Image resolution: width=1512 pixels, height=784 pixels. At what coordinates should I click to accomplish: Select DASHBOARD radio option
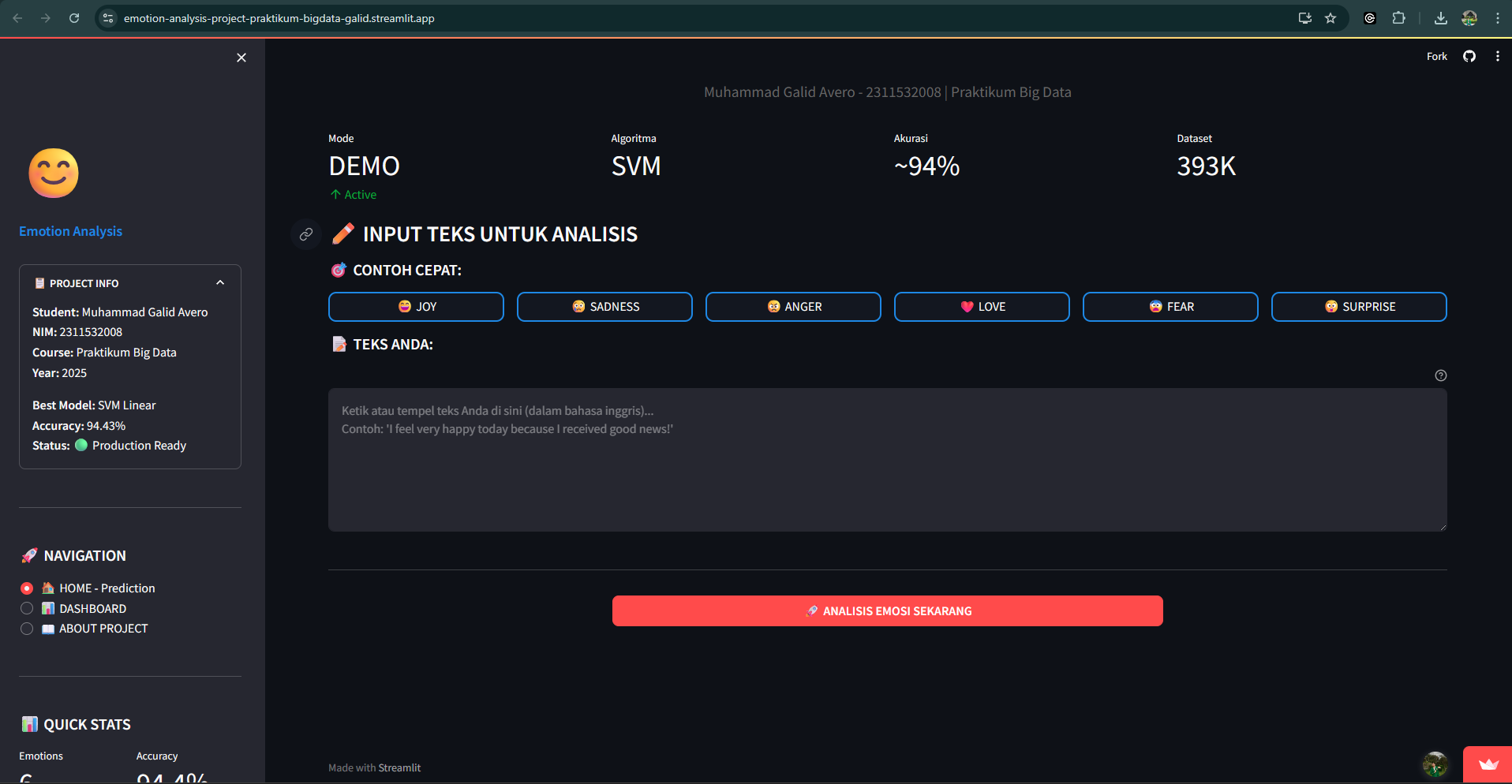tap(73, 609)
